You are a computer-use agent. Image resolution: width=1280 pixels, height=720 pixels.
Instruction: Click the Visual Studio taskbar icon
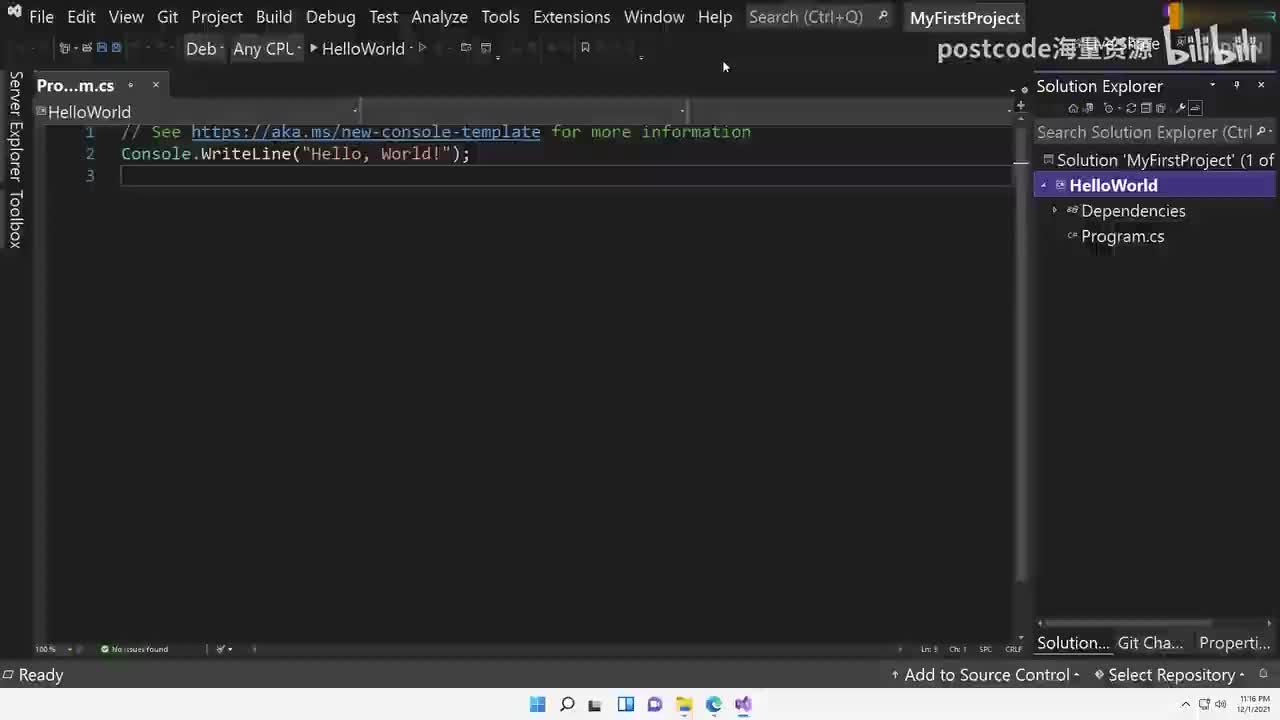tap(743, 704)
